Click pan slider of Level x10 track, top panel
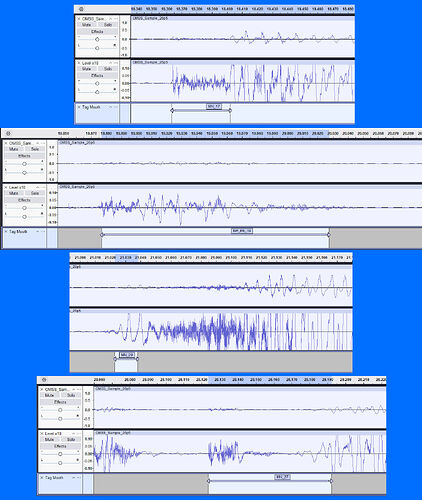The width and height of the screenshot is (422, 500). (x=97, y=92)
